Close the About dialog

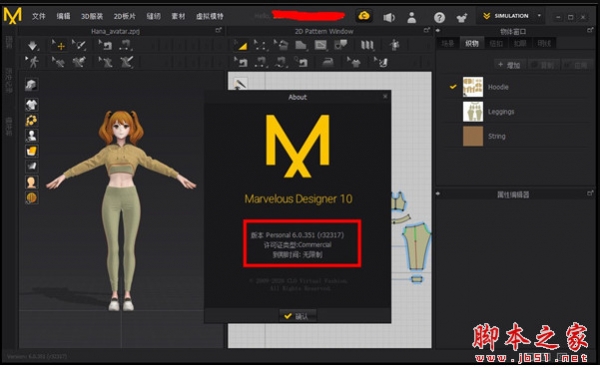pyautogui.click(x=385, y=96)
